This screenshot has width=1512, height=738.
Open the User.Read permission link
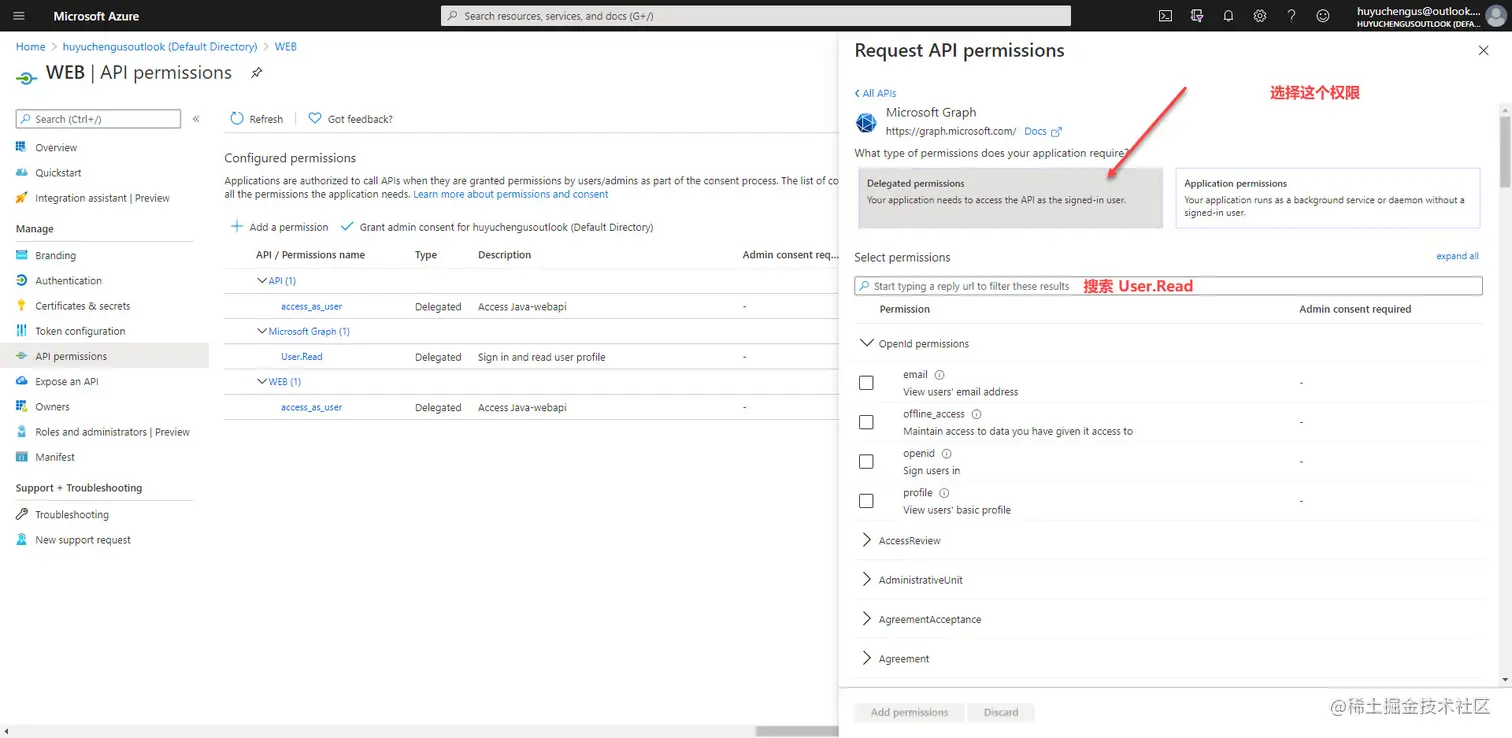[302, 357]
